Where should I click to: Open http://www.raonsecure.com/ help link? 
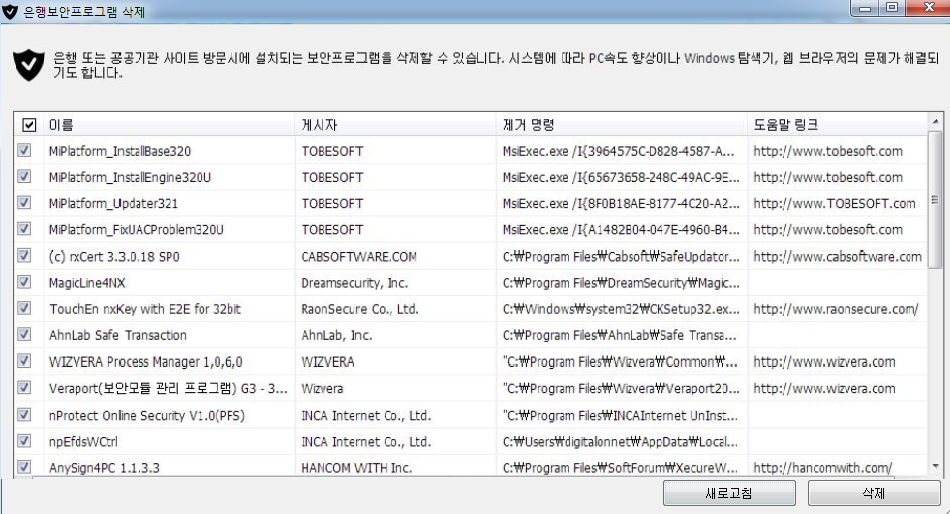point(835,309)
